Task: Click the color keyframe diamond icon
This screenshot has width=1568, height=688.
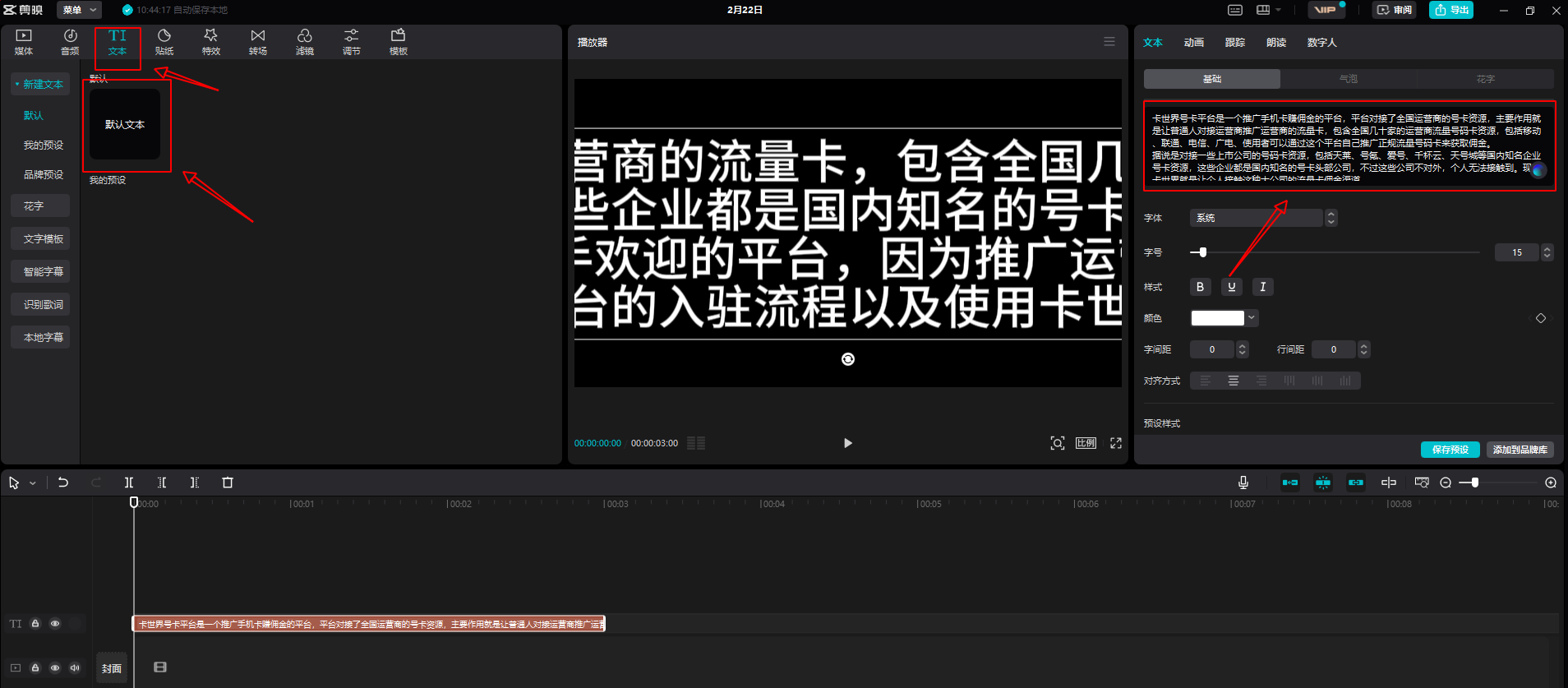Action: click(1541, 318)
